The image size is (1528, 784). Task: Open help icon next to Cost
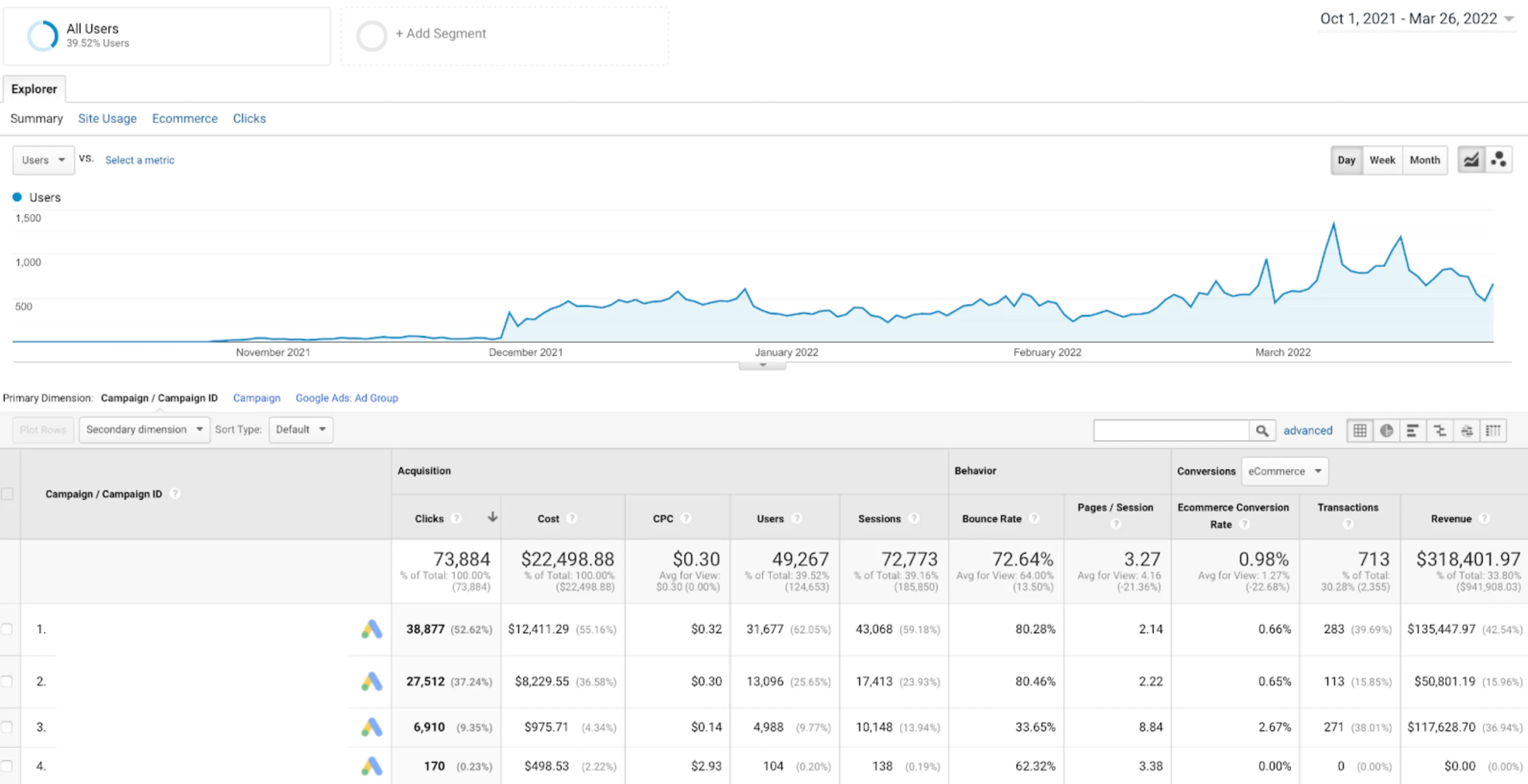[x=572, y=519]
